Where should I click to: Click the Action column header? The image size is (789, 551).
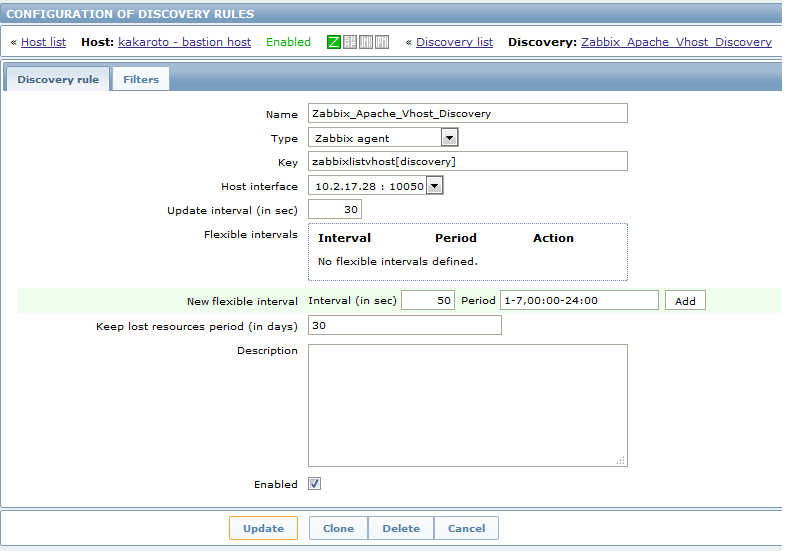pyautogui.click(x=554, y=238)
